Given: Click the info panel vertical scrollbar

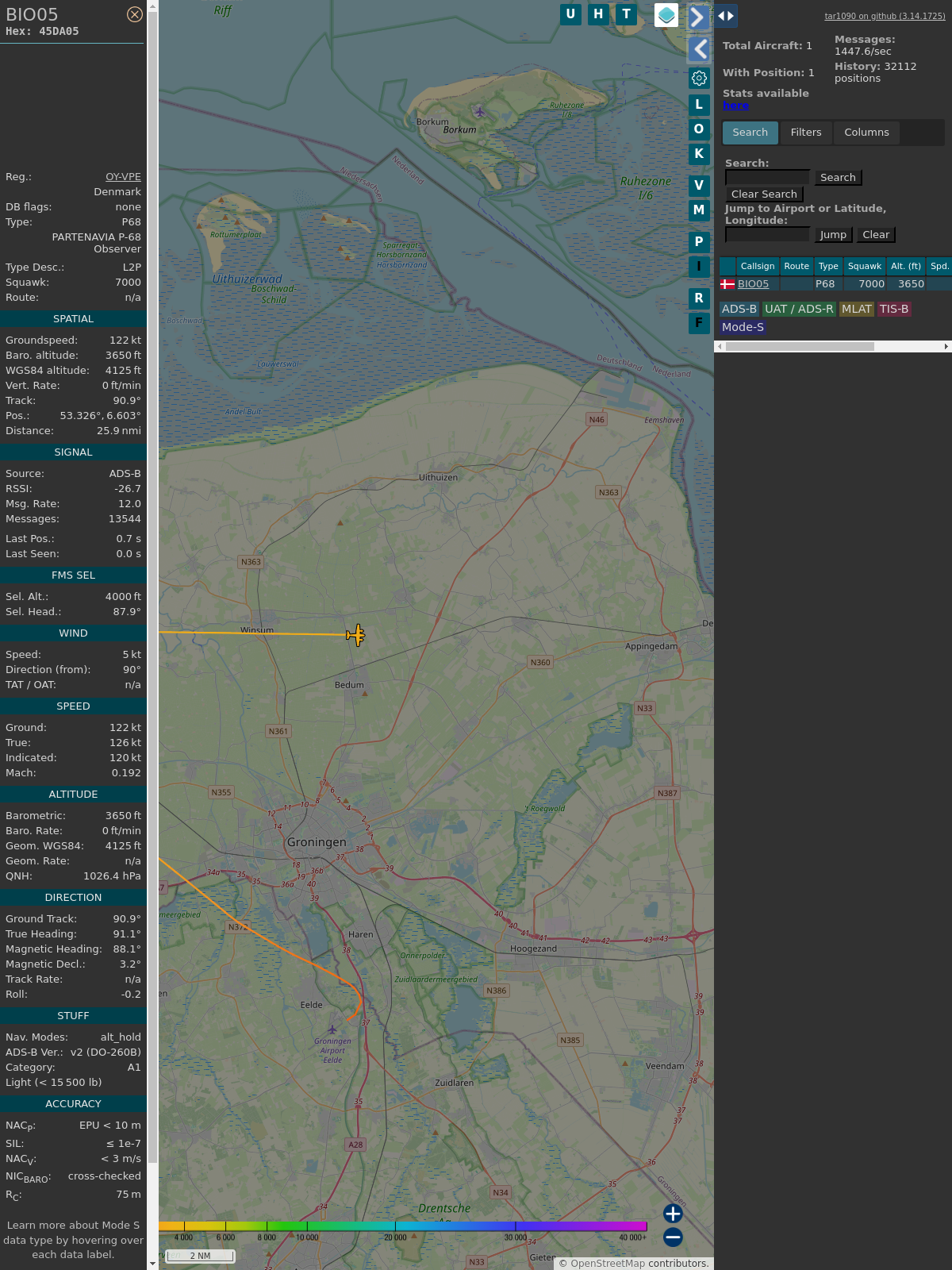Looking at the screenshot, I should pyautogui.click(x=152, y=587).
